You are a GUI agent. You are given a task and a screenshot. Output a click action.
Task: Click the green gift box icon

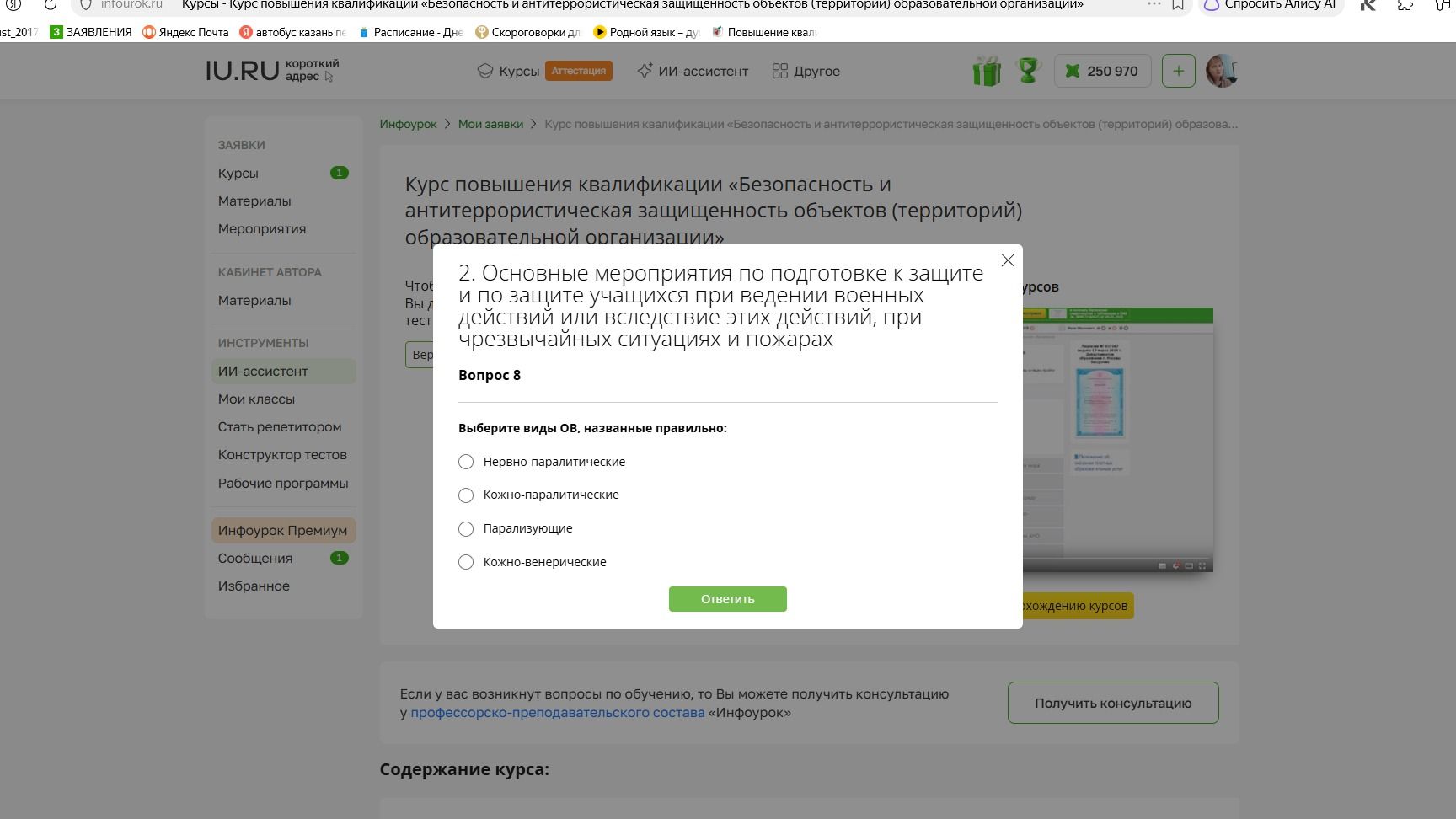pos(987,71)
